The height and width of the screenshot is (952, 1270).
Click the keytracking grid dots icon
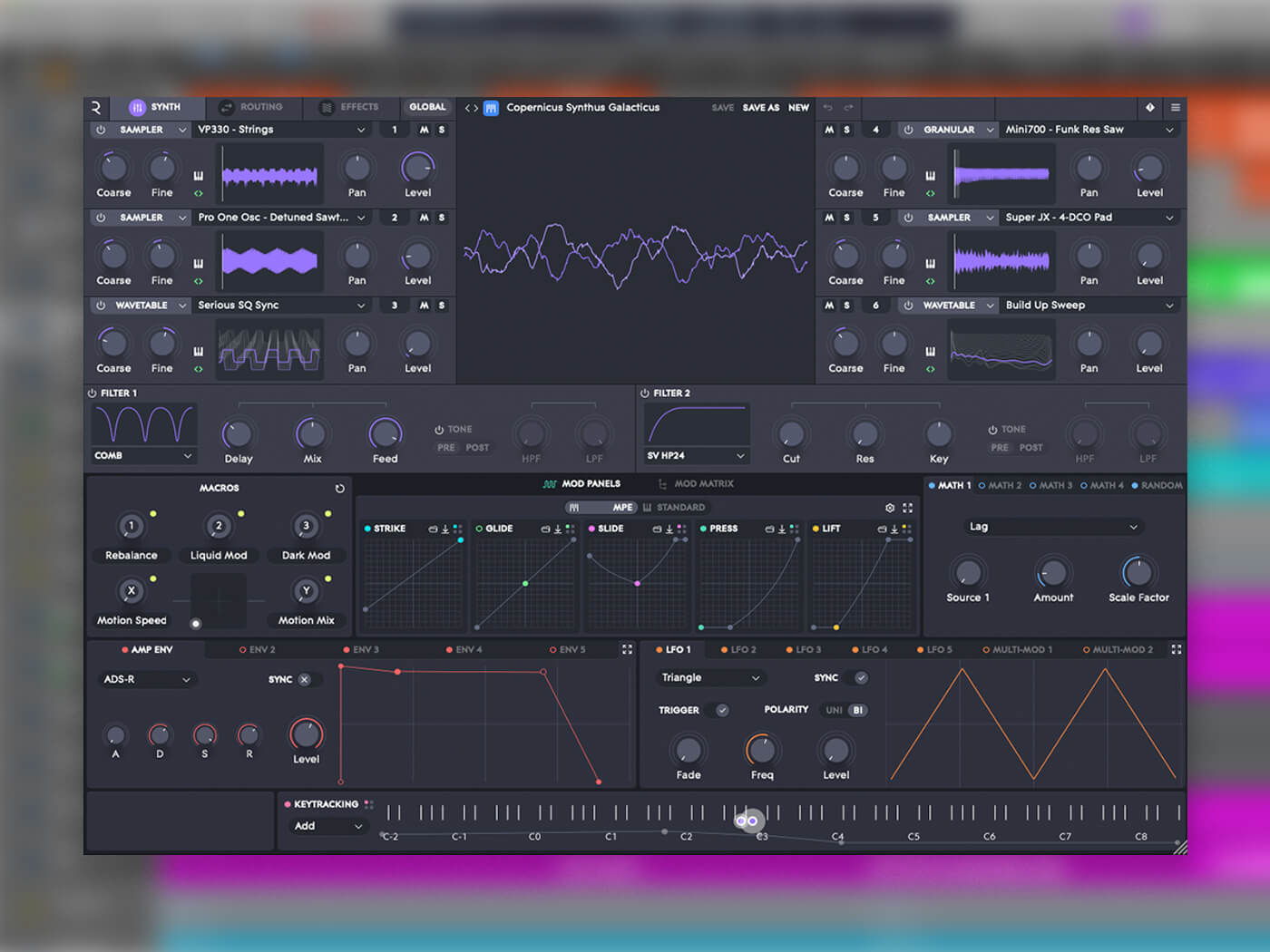coord(368,804)
